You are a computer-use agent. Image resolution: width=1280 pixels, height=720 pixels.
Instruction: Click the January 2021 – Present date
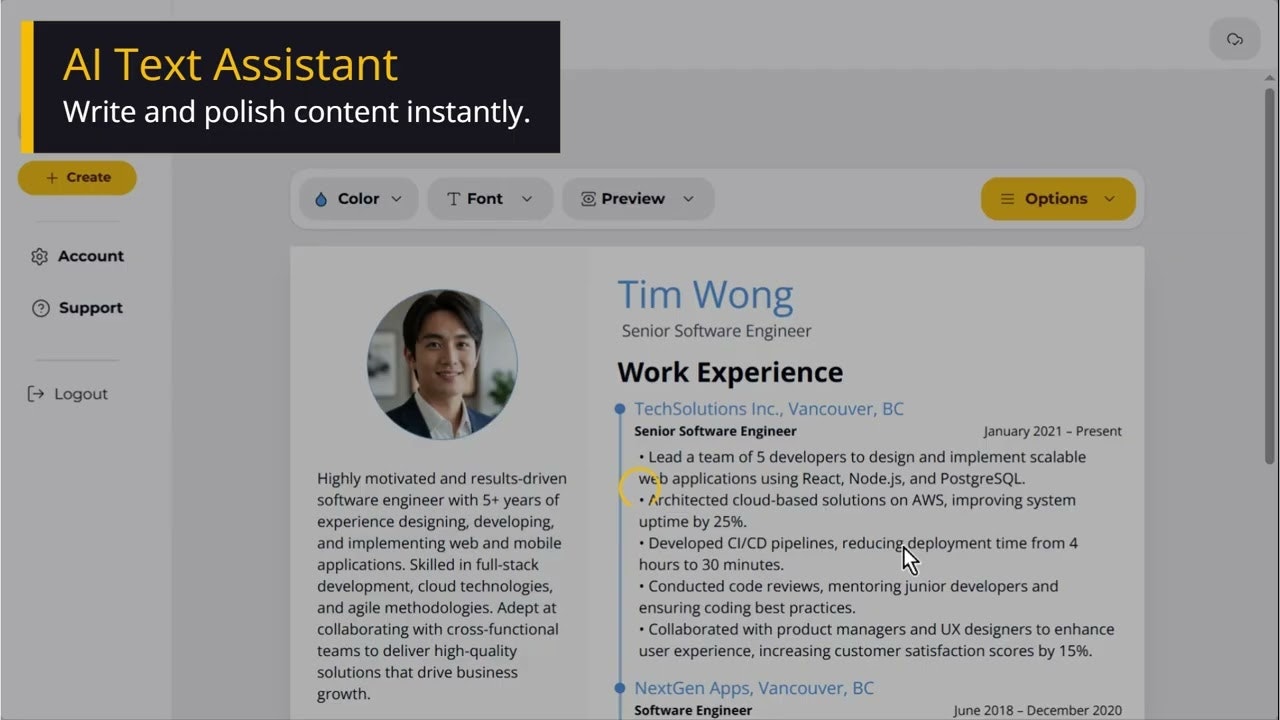pyautogui.click(x=1052, y=432)
